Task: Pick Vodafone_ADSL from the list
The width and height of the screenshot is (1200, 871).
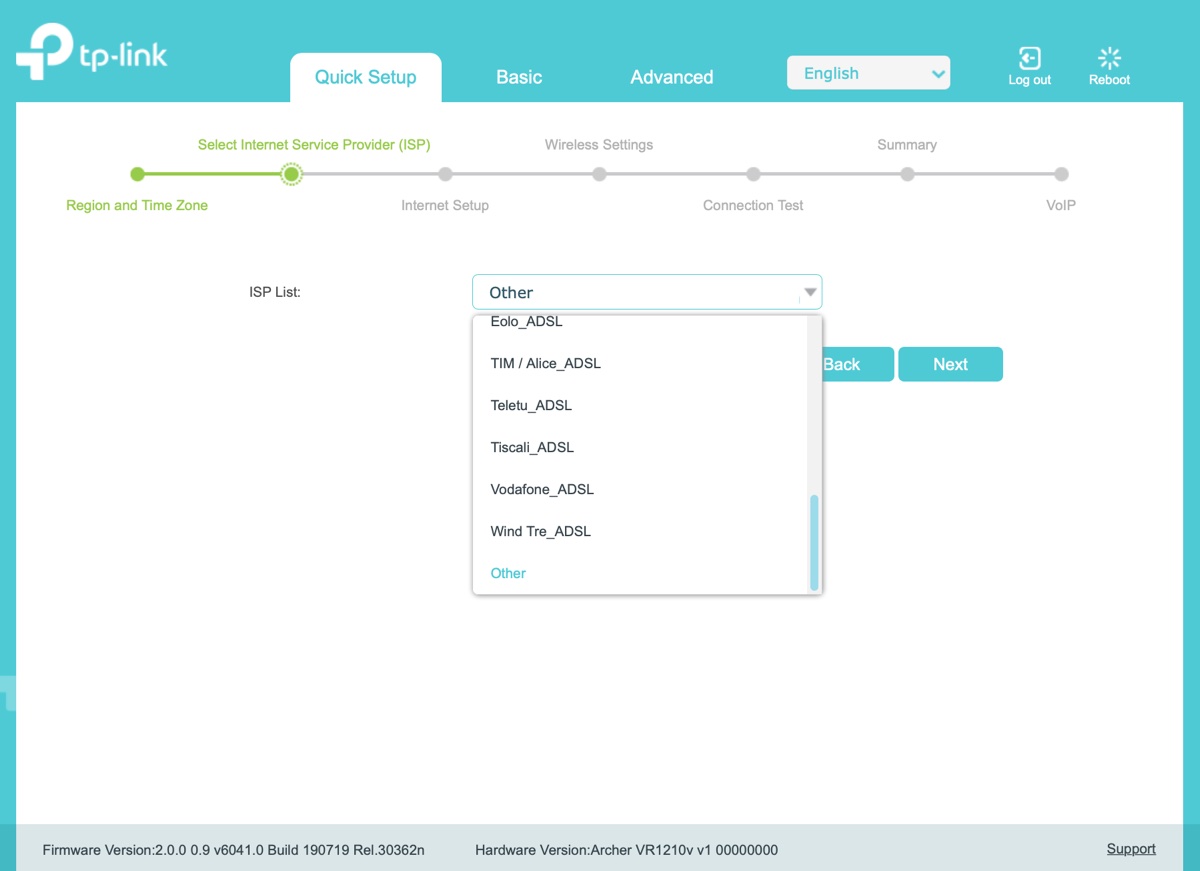Action: click(x=640, y=489)
